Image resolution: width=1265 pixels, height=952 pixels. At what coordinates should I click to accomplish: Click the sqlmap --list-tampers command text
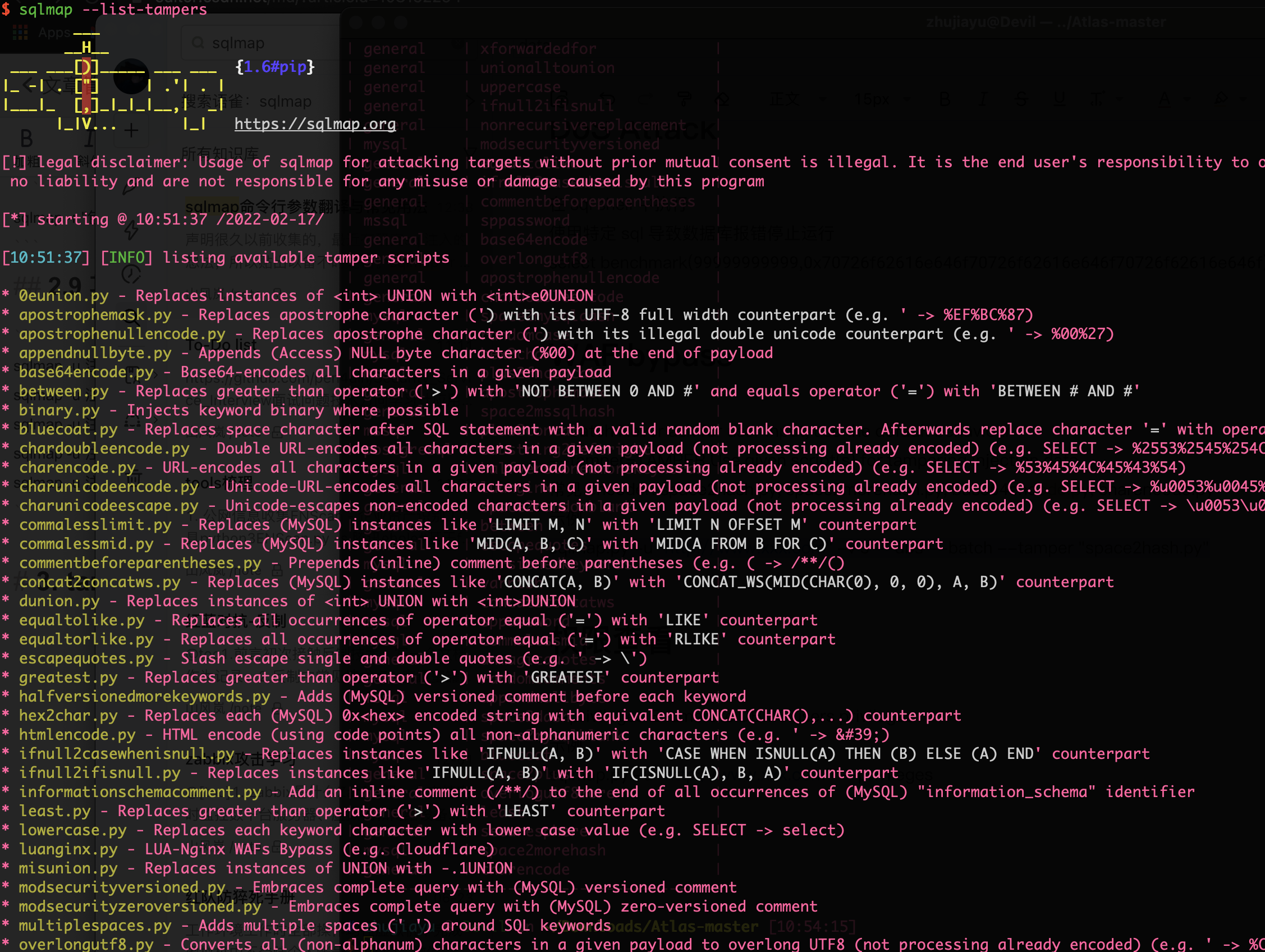113,9
